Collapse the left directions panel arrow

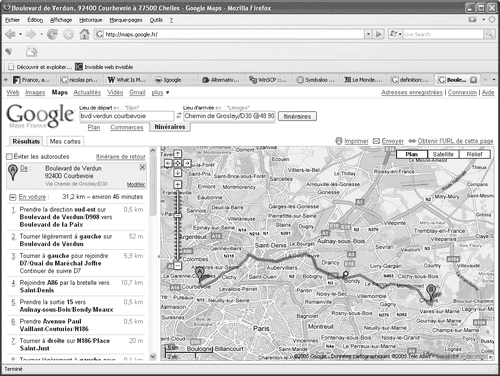tap(159, 256)
